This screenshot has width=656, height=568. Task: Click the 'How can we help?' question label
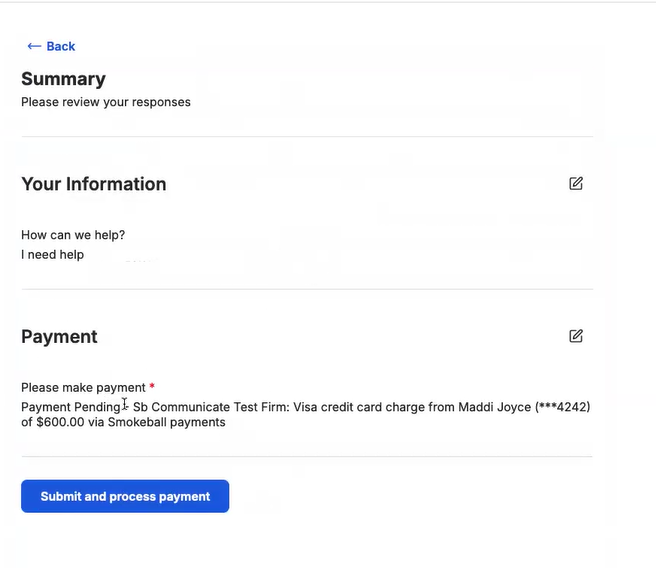(x=73, y=235)
